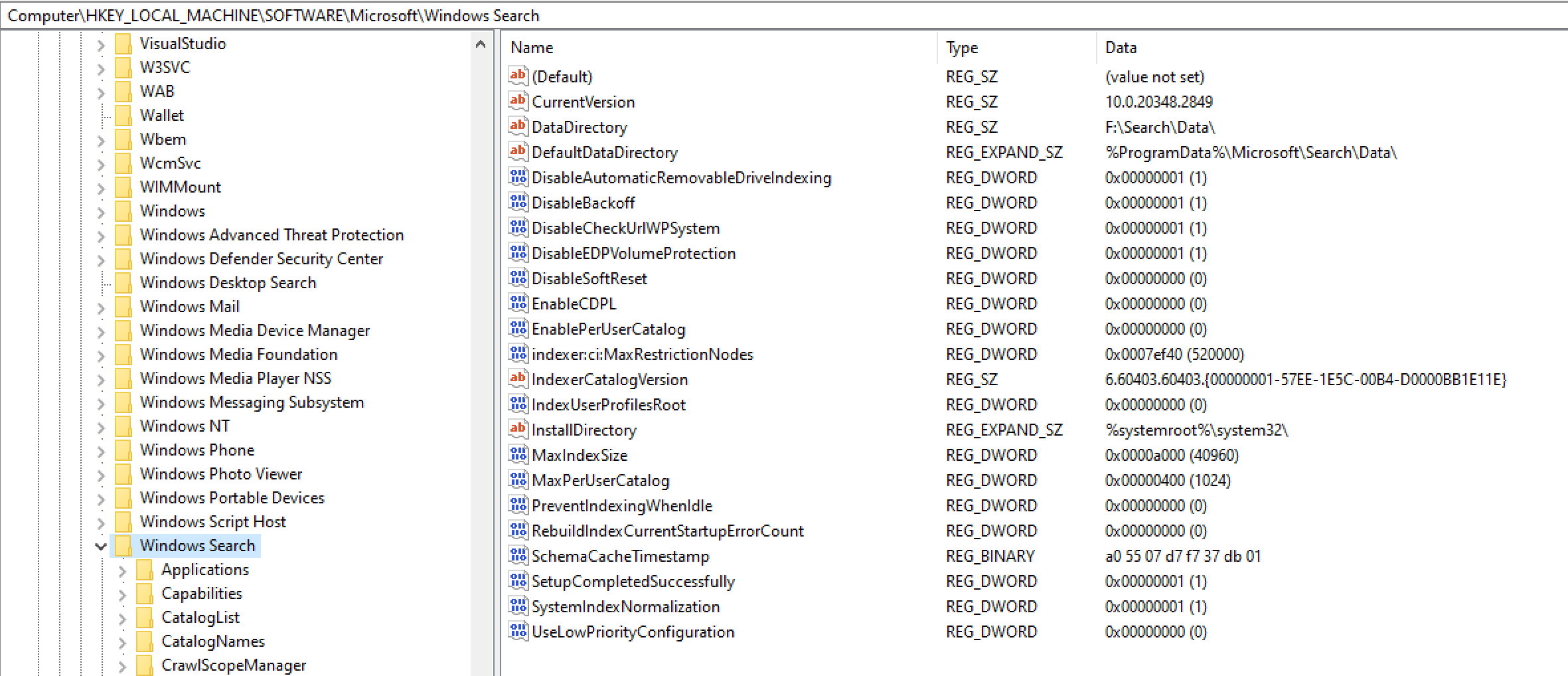This screenshot has width=1568, height=676.
Task: Click the DWORD icon beside DisableBackoff
Action: (x=518, y=202)
